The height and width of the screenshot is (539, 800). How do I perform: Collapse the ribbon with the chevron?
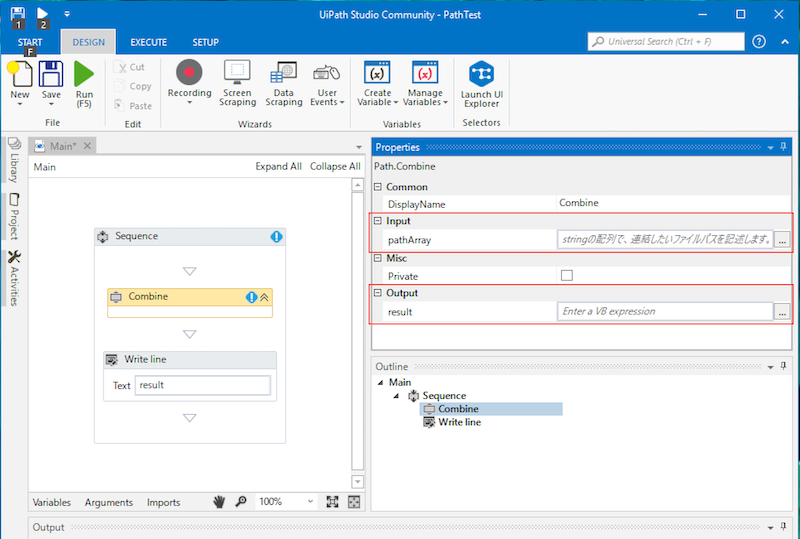coord(785,42)
